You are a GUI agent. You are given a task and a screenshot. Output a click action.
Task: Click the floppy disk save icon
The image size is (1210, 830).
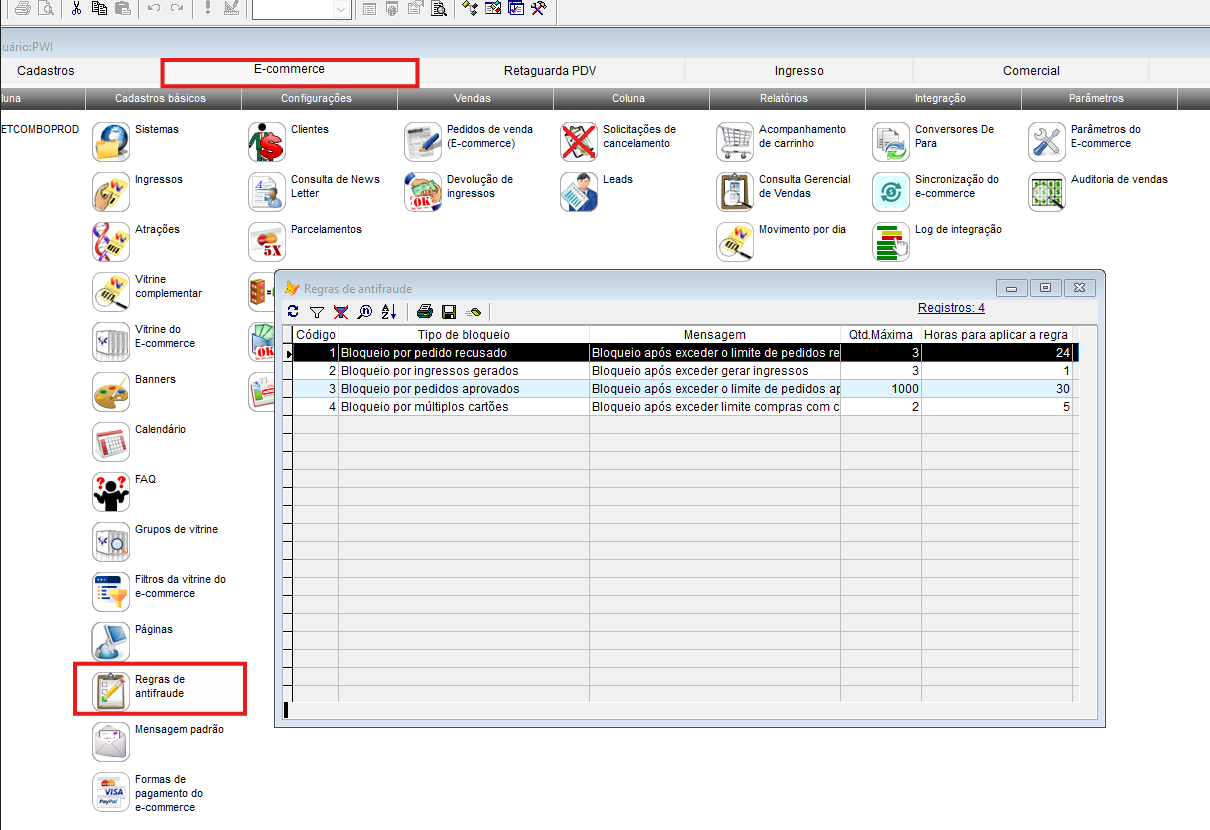point(449,312)
